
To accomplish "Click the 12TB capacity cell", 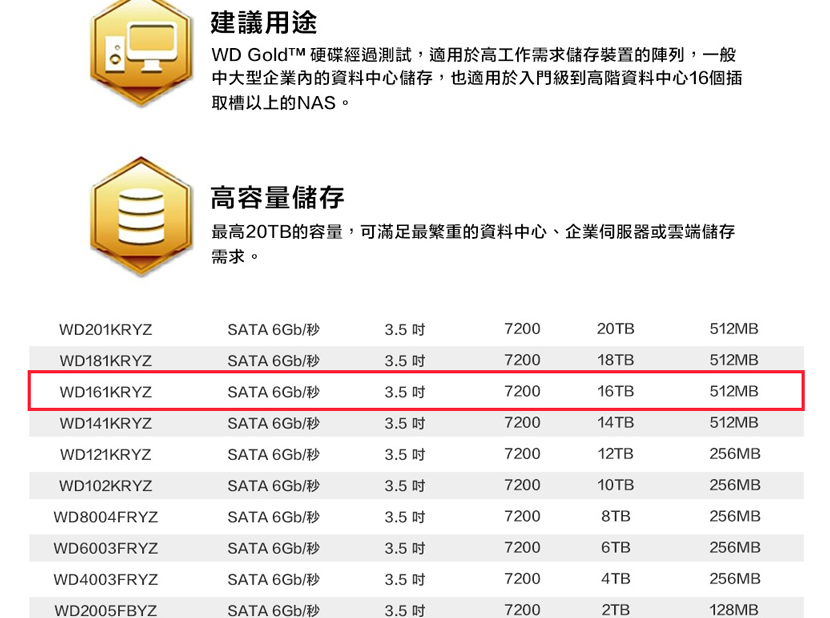I will click(615, 454).
